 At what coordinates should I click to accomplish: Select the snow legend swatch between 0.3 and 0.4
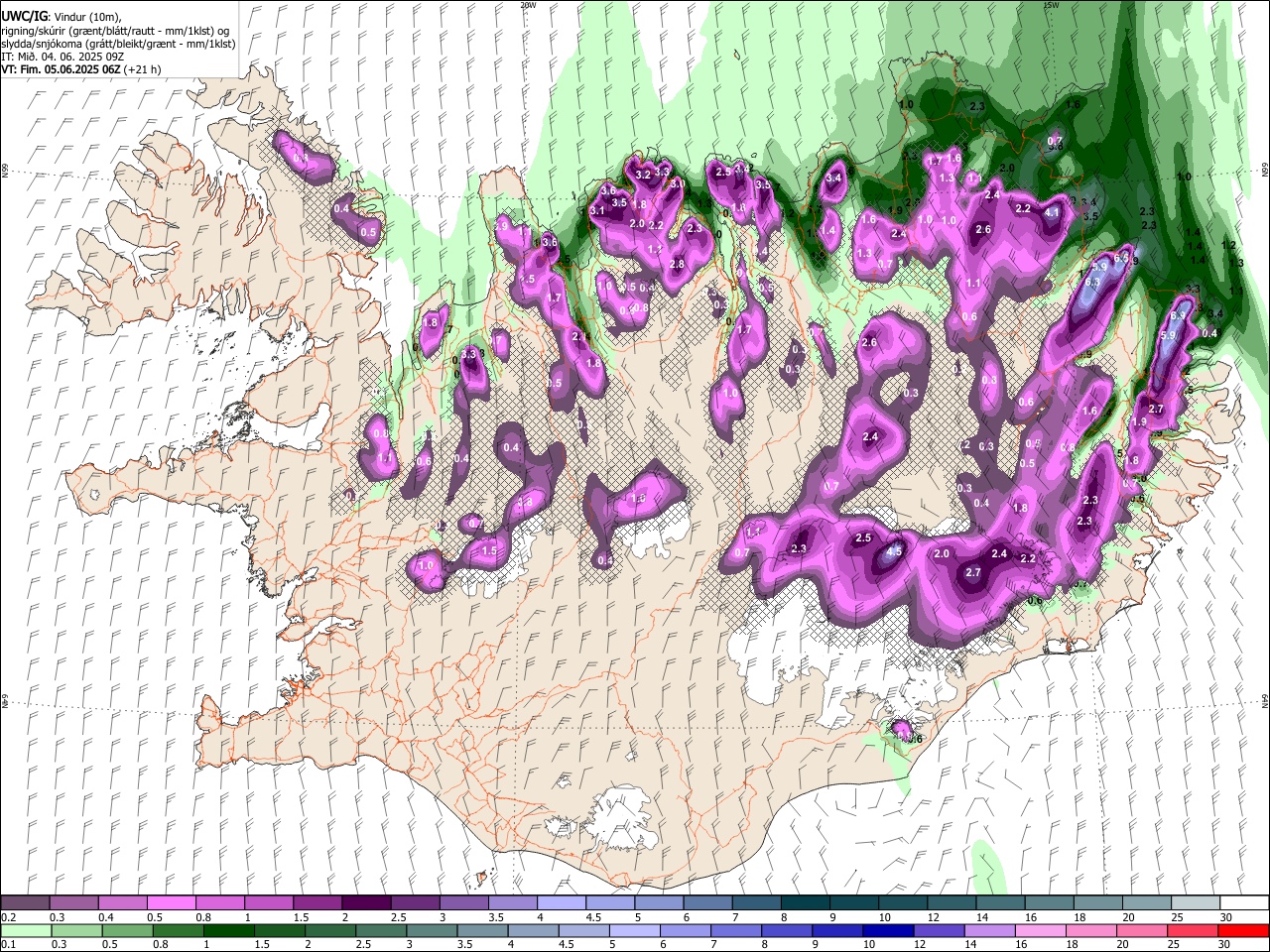73,903
